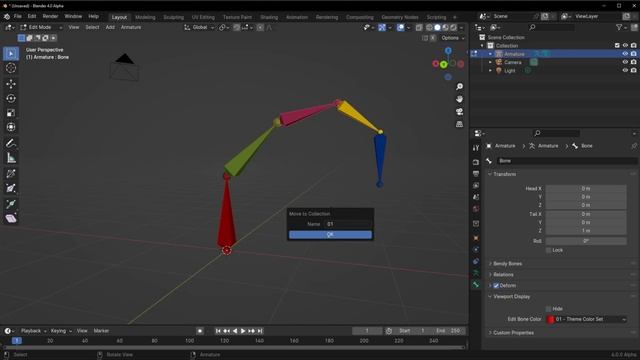Expand Armature in outliner tree

pos(491,54)
